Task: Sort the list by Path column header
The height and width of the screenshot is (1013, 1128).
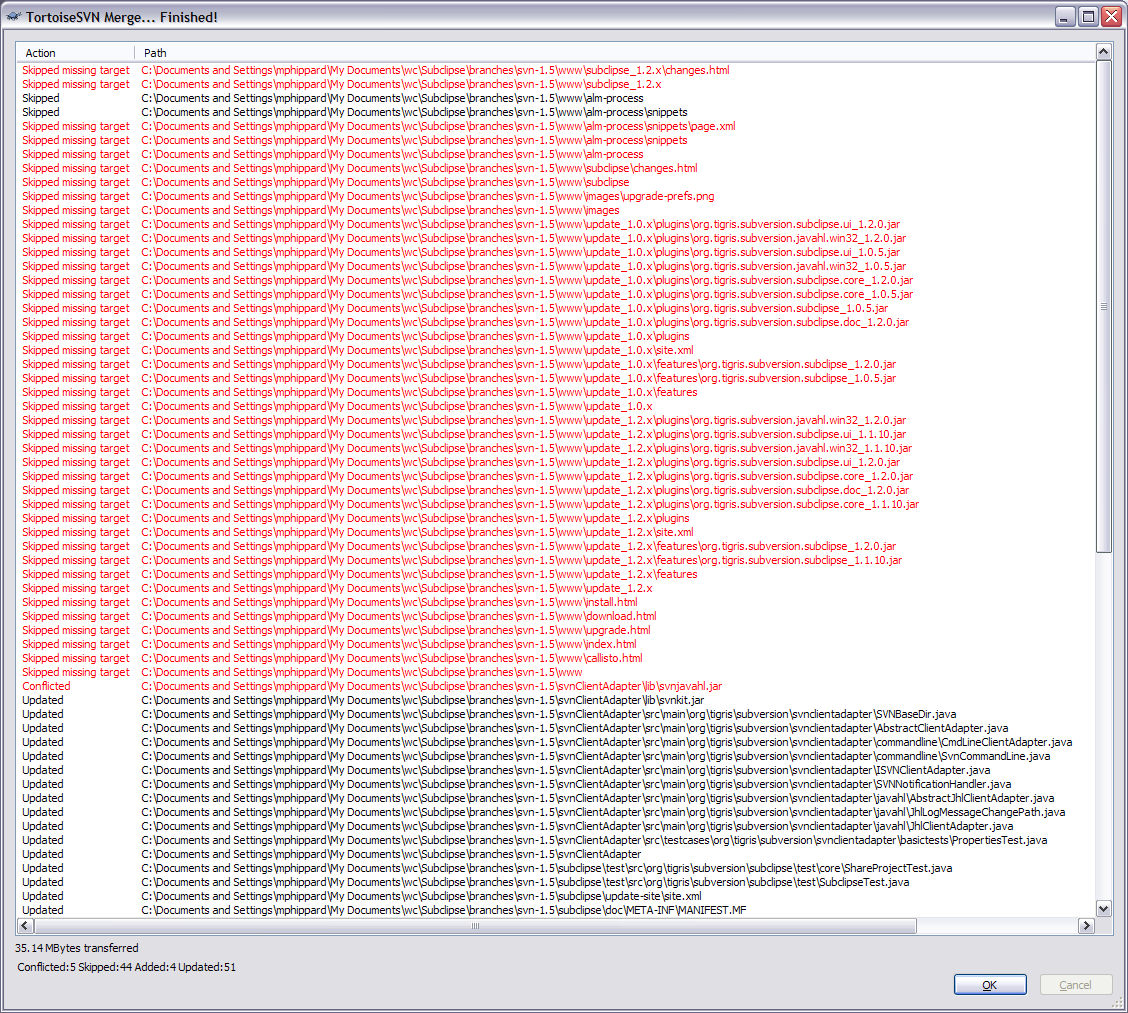Action: pyautogui.click(x=614, y=53)
